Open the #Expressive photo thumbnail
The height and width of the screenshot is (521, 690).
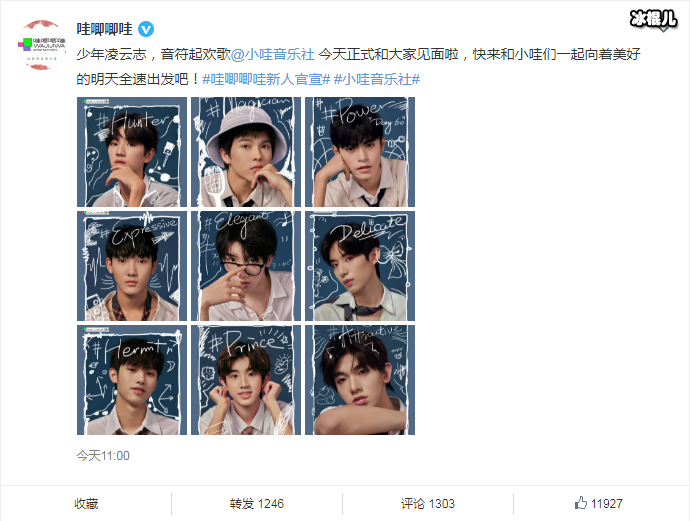[x=132, y=266]
